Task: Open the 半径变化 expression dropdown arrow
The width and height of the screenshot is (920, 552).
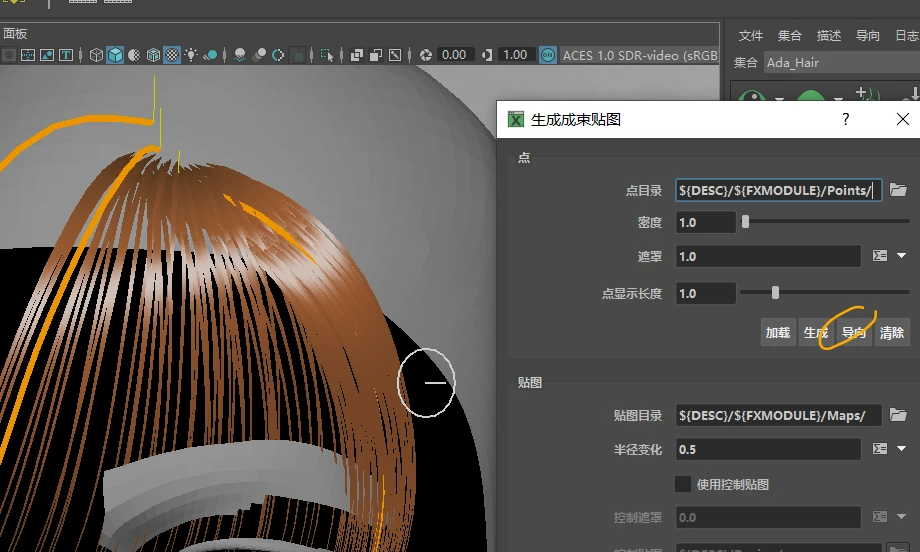Action: 902,449
